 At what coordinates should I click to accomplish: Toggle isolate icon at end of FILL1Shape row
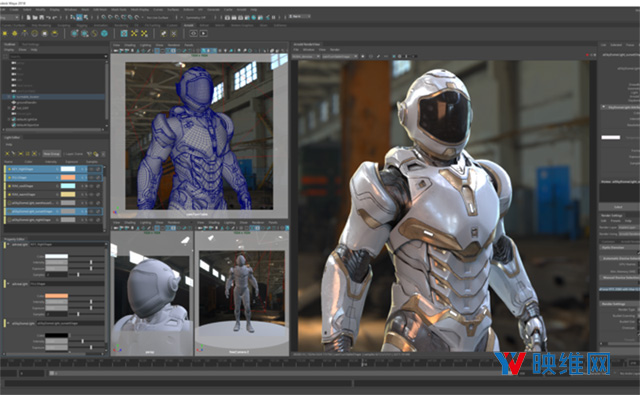(98, 178)
